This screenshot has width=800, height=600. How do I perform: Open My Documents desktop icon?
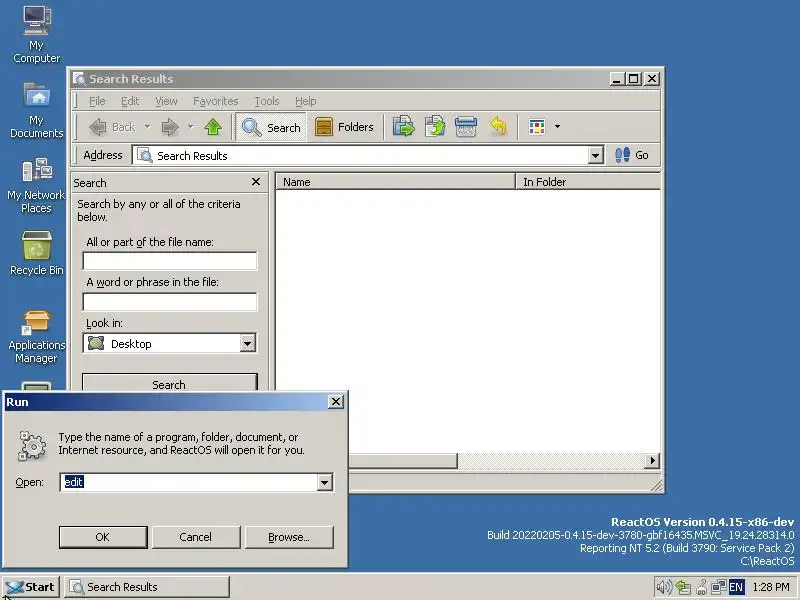click(36, 110)
